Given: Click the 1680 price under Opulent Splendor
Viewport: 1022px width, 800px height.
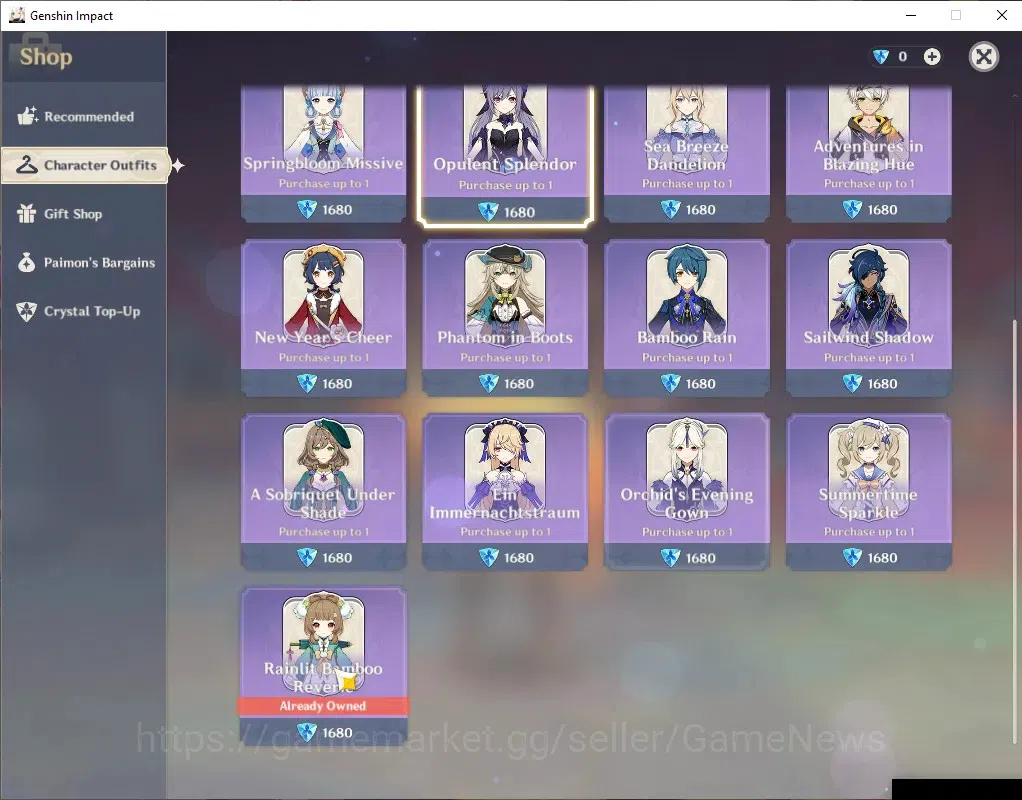Looking at the screenshot, I should (x=506, y=212).
